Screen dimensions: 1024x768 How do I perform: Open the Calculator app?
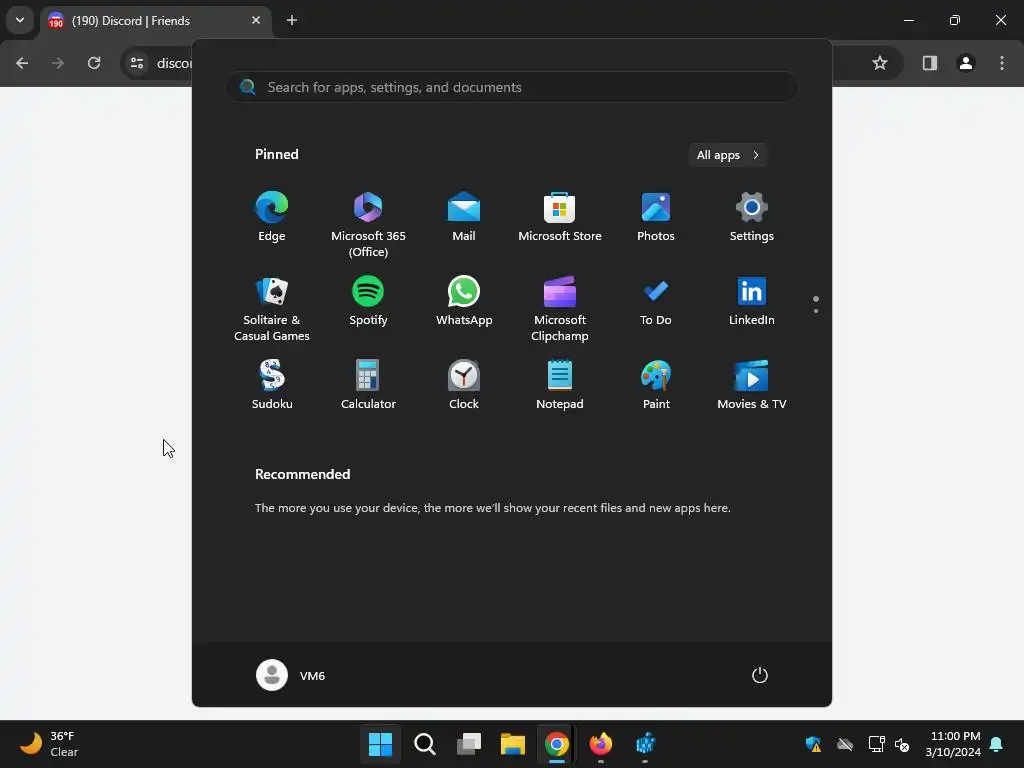(368, 385)
